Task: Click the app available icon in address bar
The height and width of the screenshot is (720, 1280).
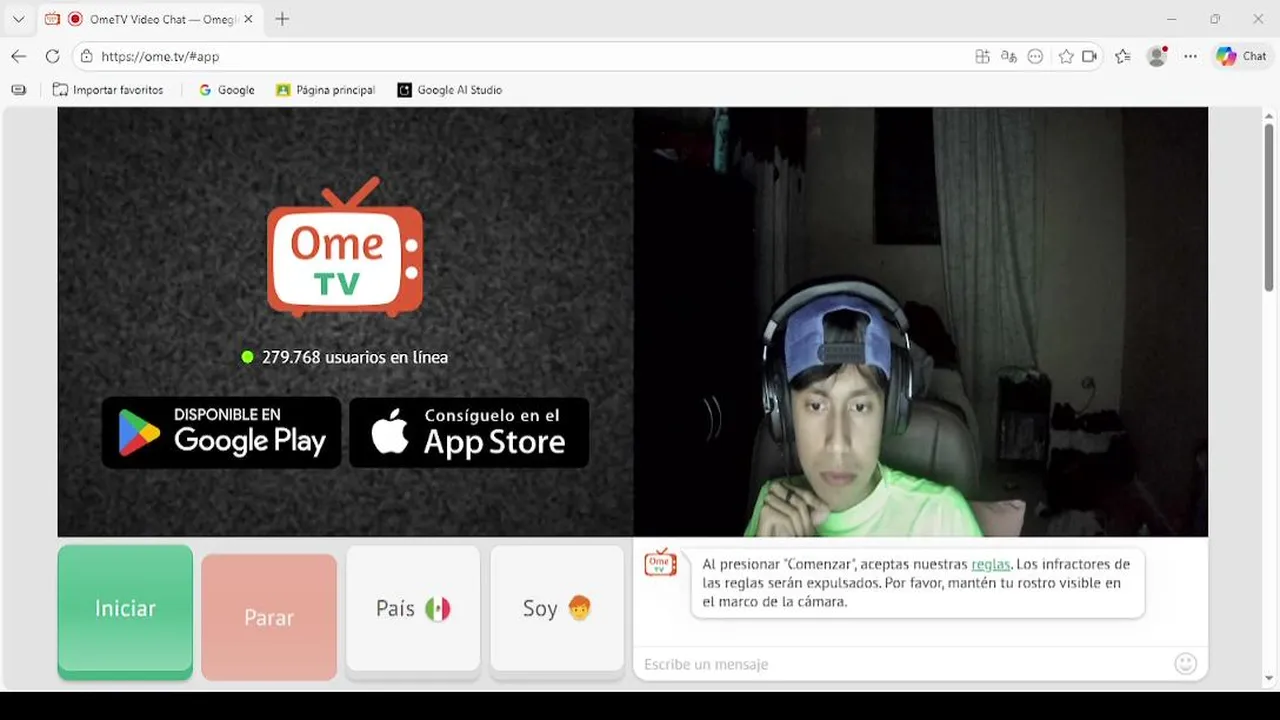Action: (982, 57)
